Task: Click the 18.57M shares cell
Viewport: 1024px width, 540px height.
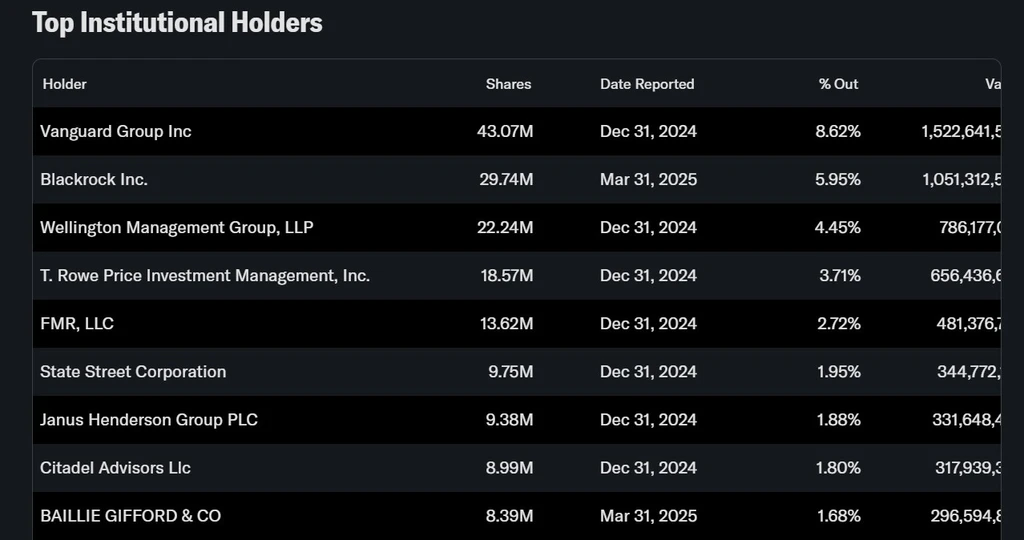Action: point(507,275)
